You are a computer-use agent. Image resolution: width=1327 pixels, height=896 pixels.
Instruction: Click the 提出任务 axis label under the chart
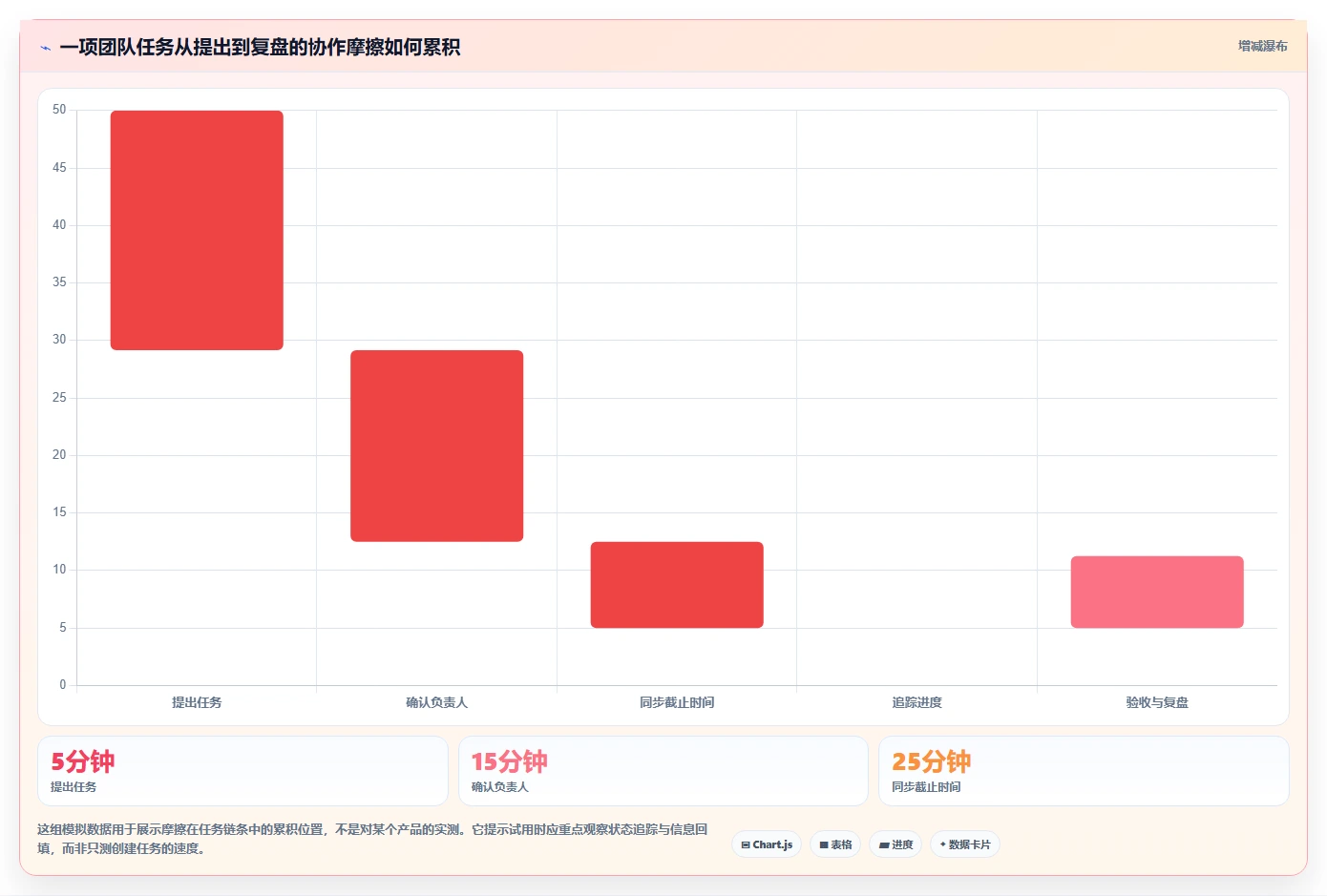(x=197, y=702)
